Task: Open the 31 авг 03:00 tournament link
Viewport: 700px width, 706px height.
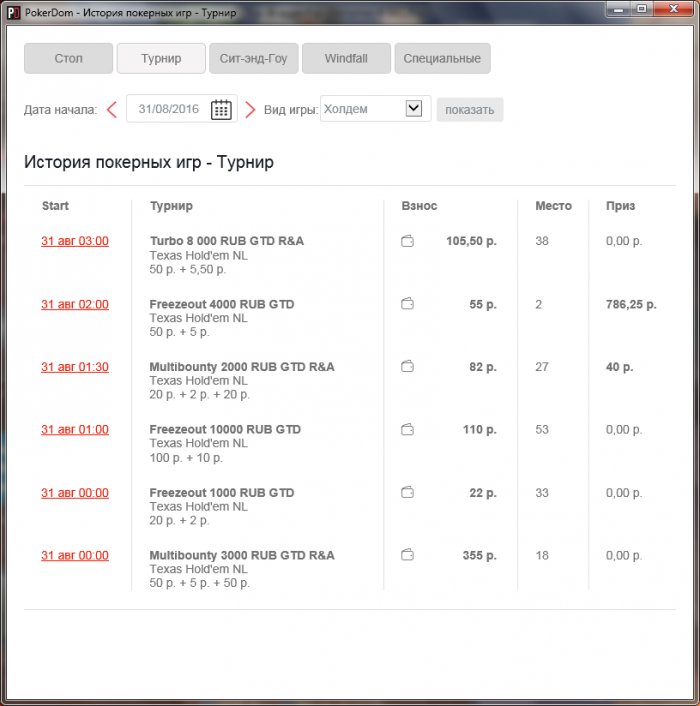Action: click(x=75, y=241)
